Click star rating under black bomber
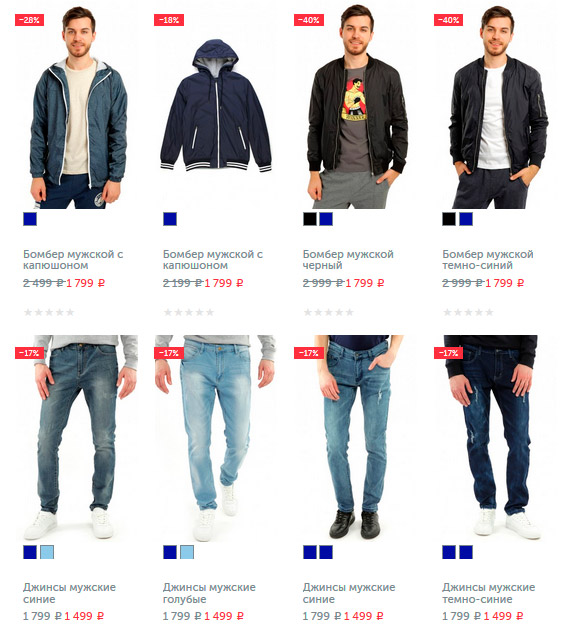The height and width of the screenshot is (639, 568). tap(328, 313)
